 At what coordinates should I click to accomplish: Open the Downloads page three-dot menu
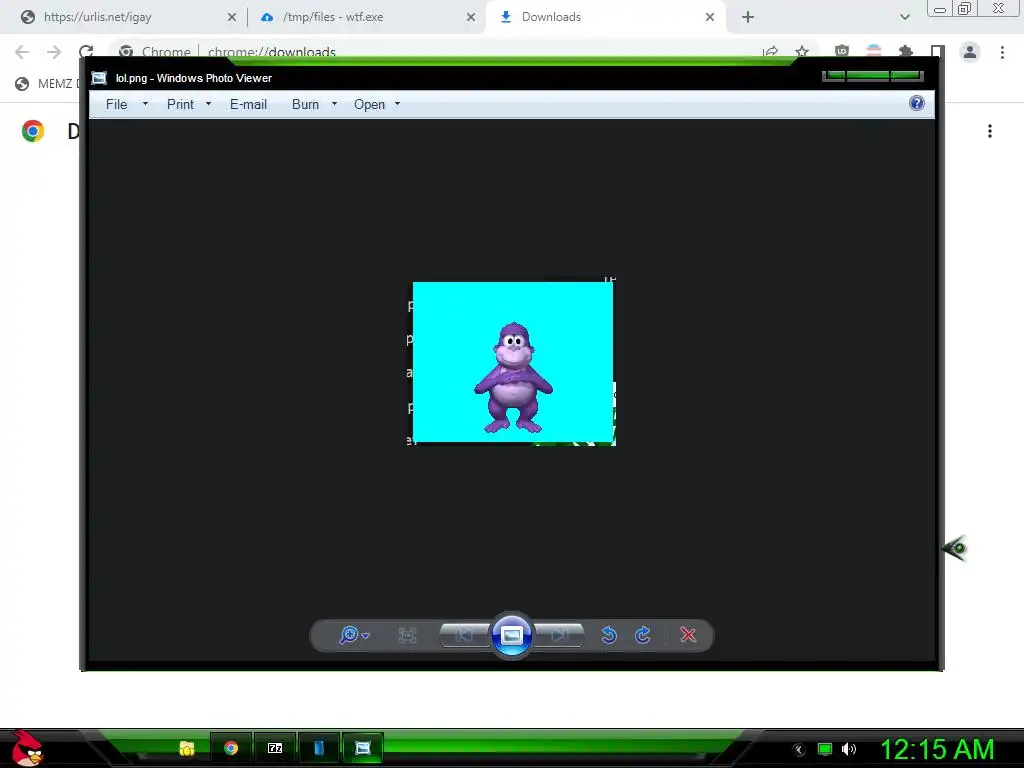[990, 131]
